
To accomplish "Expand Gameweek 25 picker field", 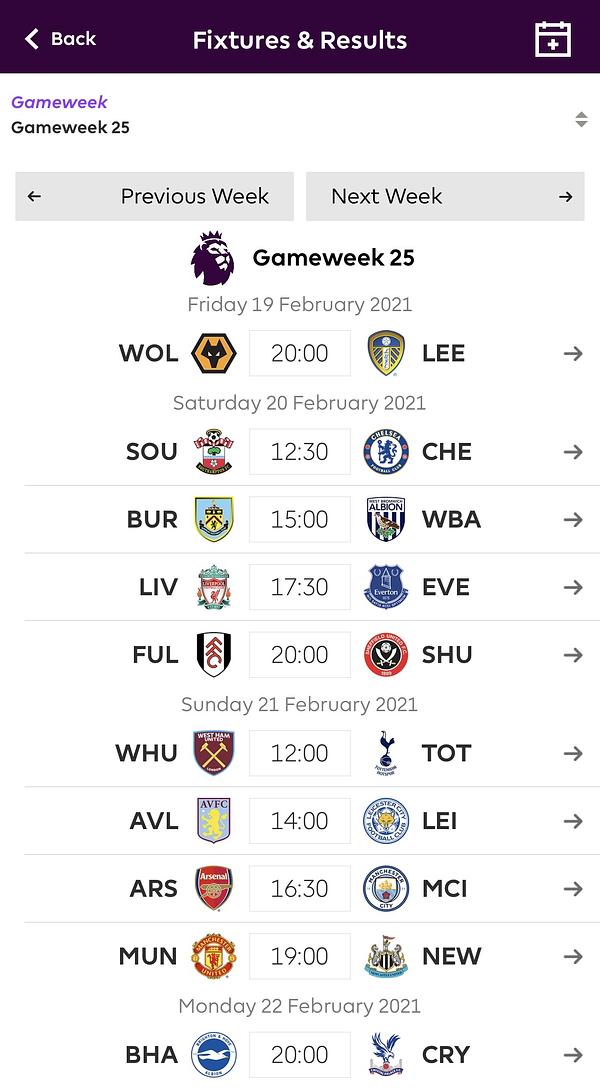I will [x=300, y=115].
